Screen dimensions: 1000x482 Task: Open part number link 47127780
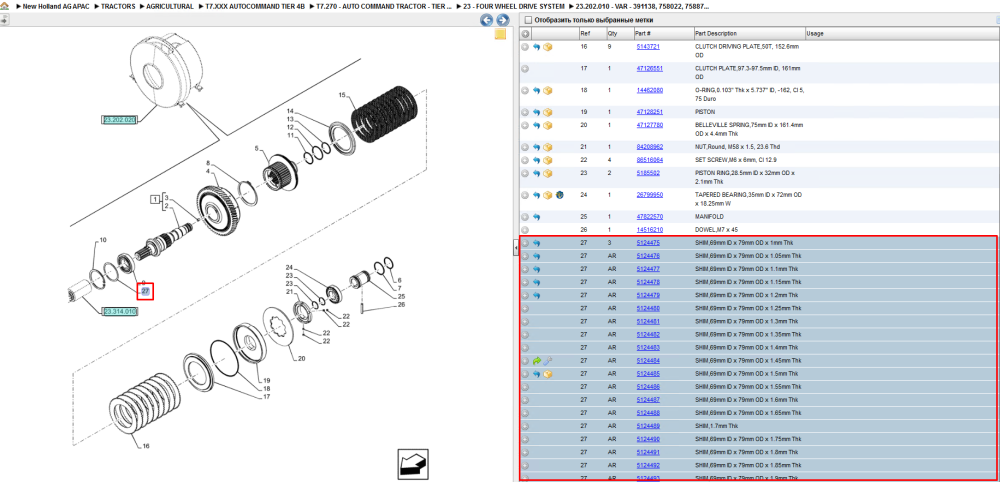click(x=649, y=126)
